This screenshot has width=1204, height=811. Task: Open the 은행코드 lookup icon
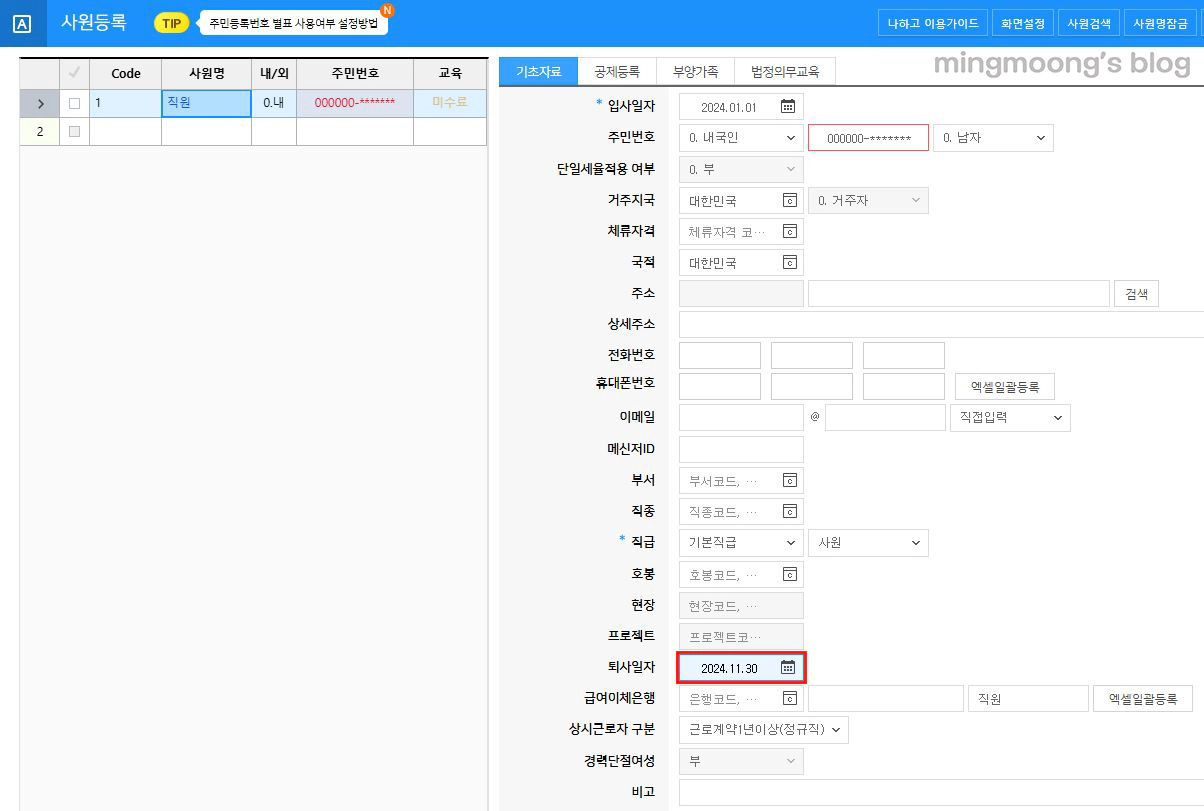coord(791,698)
